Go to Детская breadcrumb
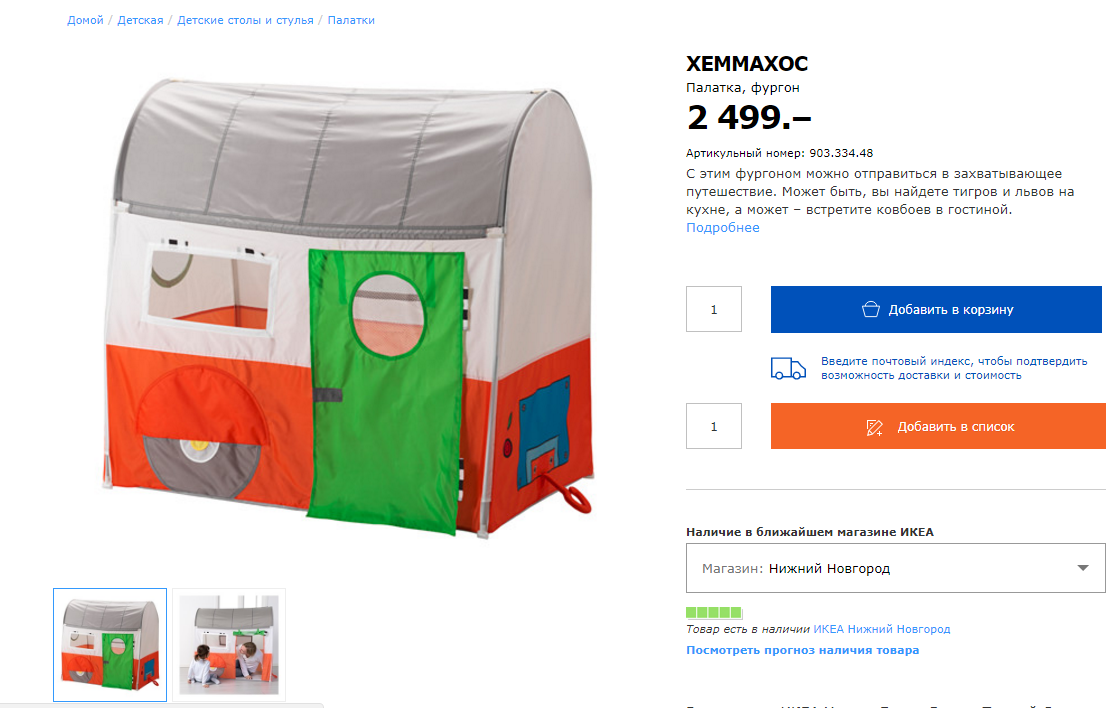The width and height of the screenshot is (1107, 708). coord(140,20)
